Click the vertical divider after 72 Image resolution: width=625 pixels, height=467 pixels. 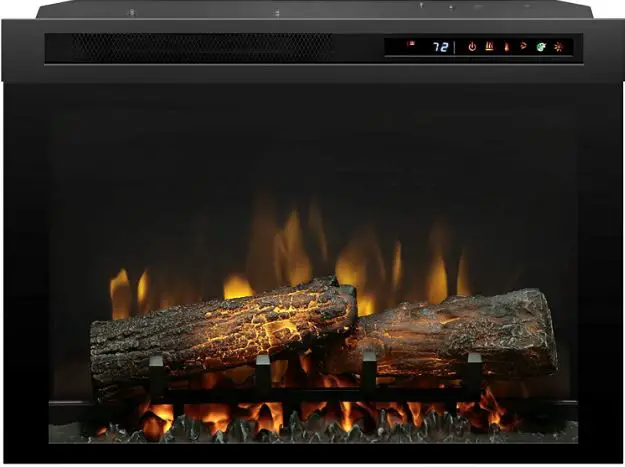coord(455,46)
